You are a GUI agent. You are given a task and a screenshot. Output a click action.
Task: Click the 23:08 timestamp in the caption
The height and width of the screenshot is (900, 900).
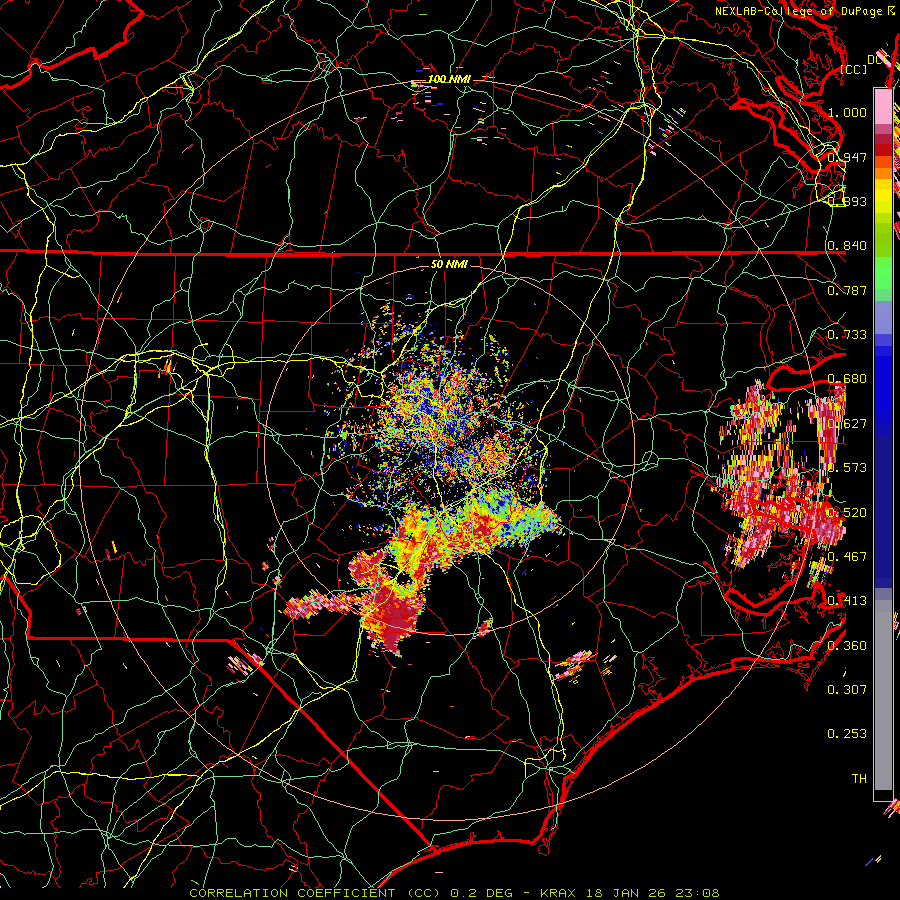[697, 893]
